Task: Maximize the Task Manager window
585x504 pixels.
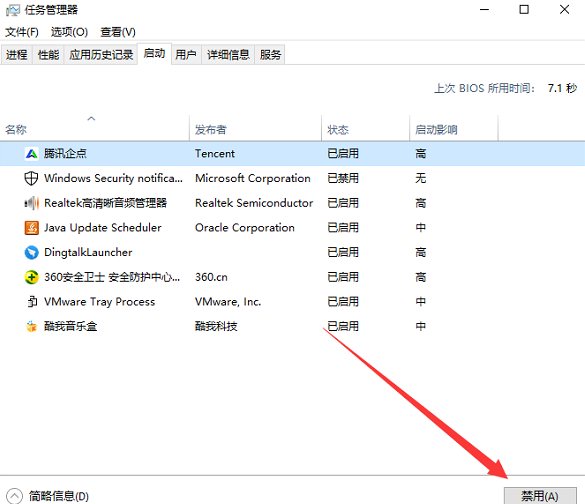Action: pos(524,10)
